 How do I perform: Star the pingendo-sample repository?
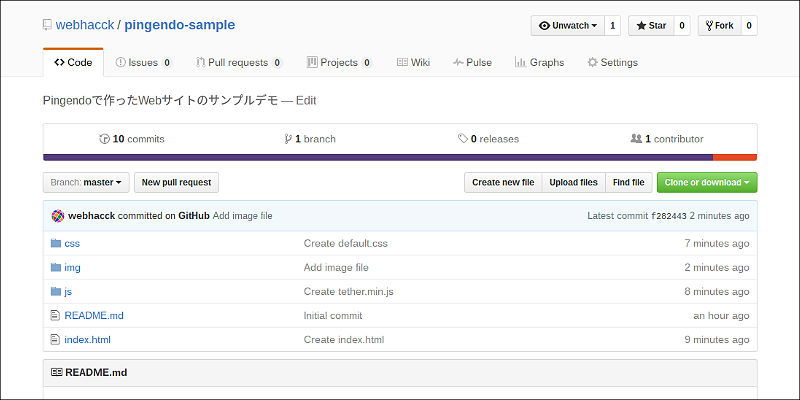pyautogui.click(x=650, y=26)
